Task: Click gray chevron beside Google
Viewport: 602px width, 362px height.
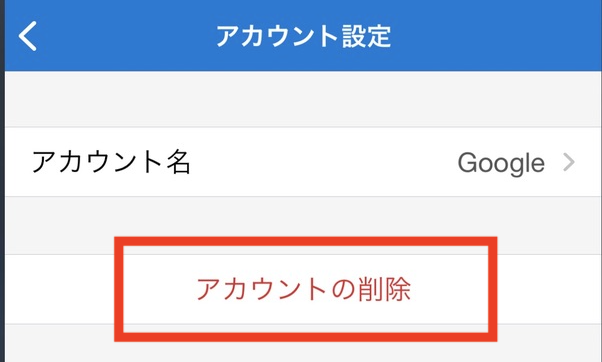Action: [569, 162]
